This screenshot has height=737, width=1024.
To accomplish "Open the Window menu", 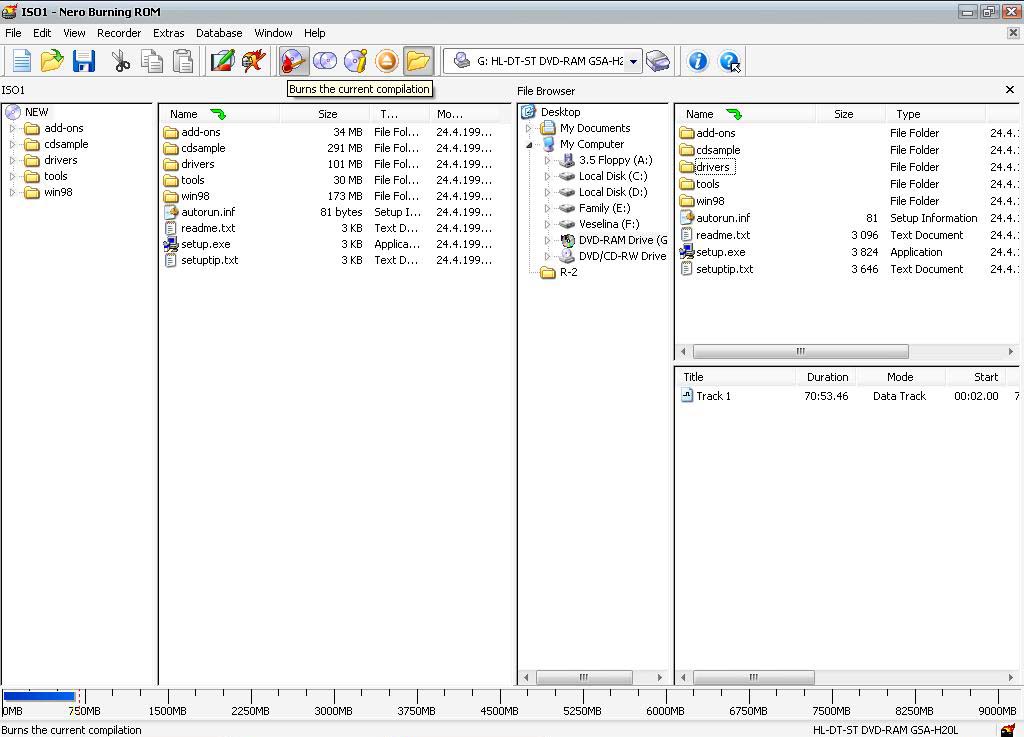I will [x=273, y=33].
